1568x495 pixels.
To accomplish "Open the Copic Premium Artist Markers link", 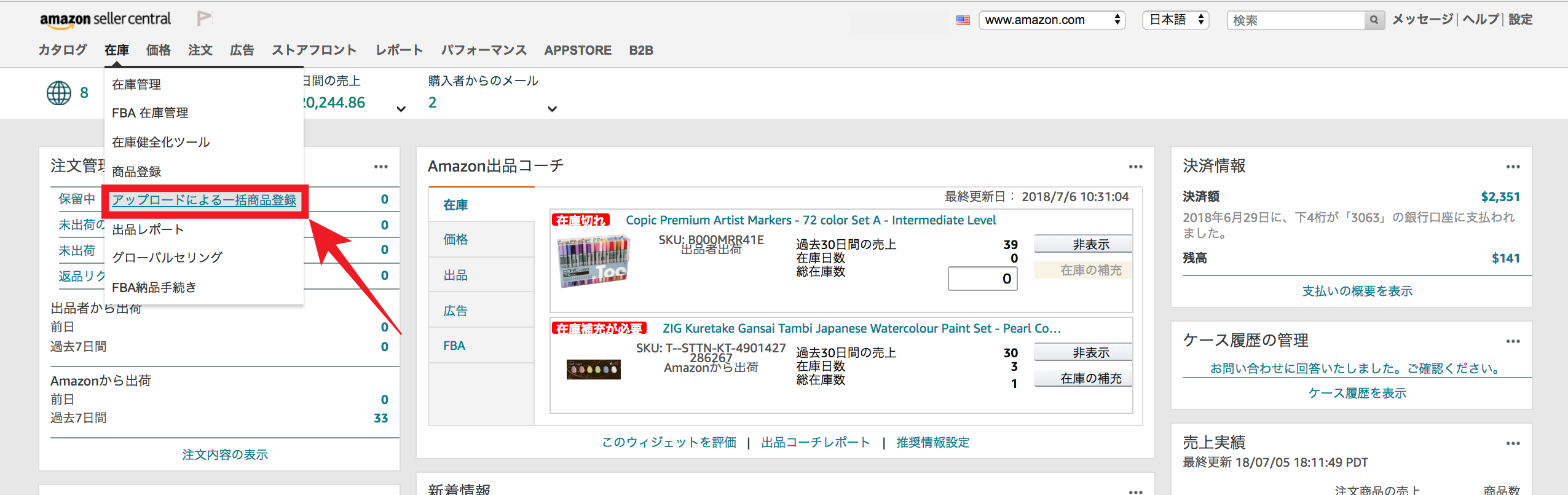I will click(811, 220).
